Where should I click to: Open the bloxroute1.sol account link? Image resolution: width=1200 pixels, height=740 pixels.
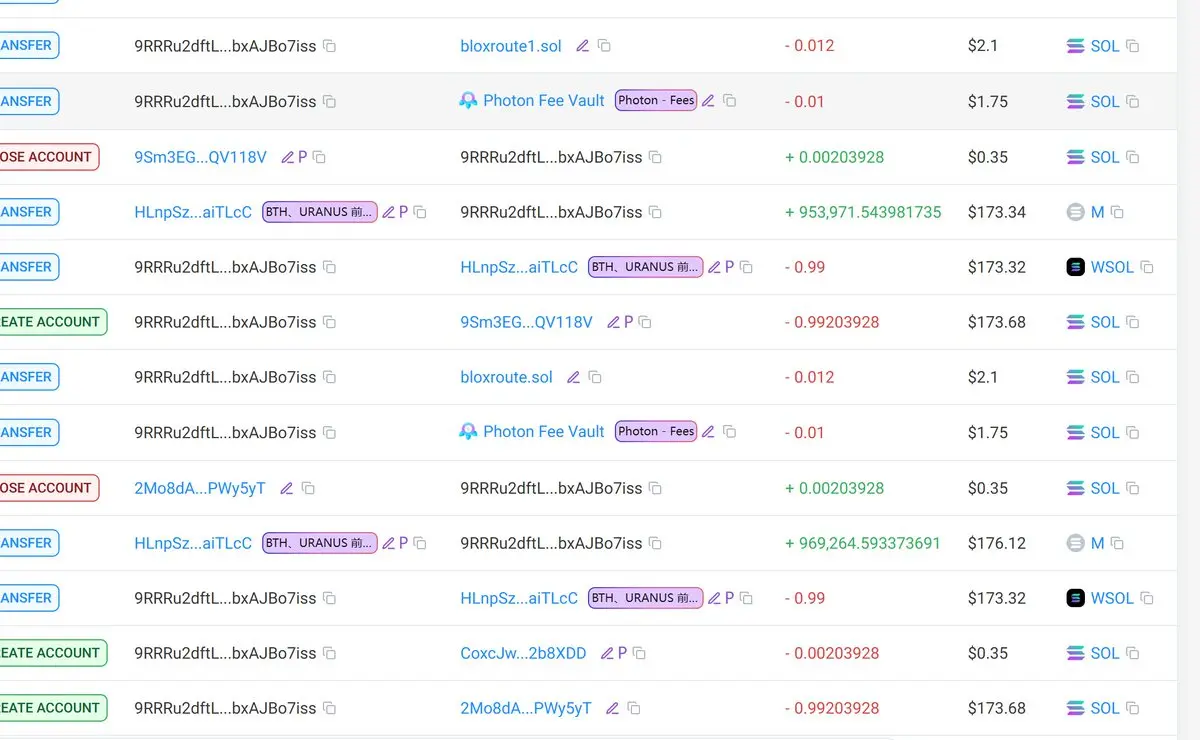coord(511,46)
